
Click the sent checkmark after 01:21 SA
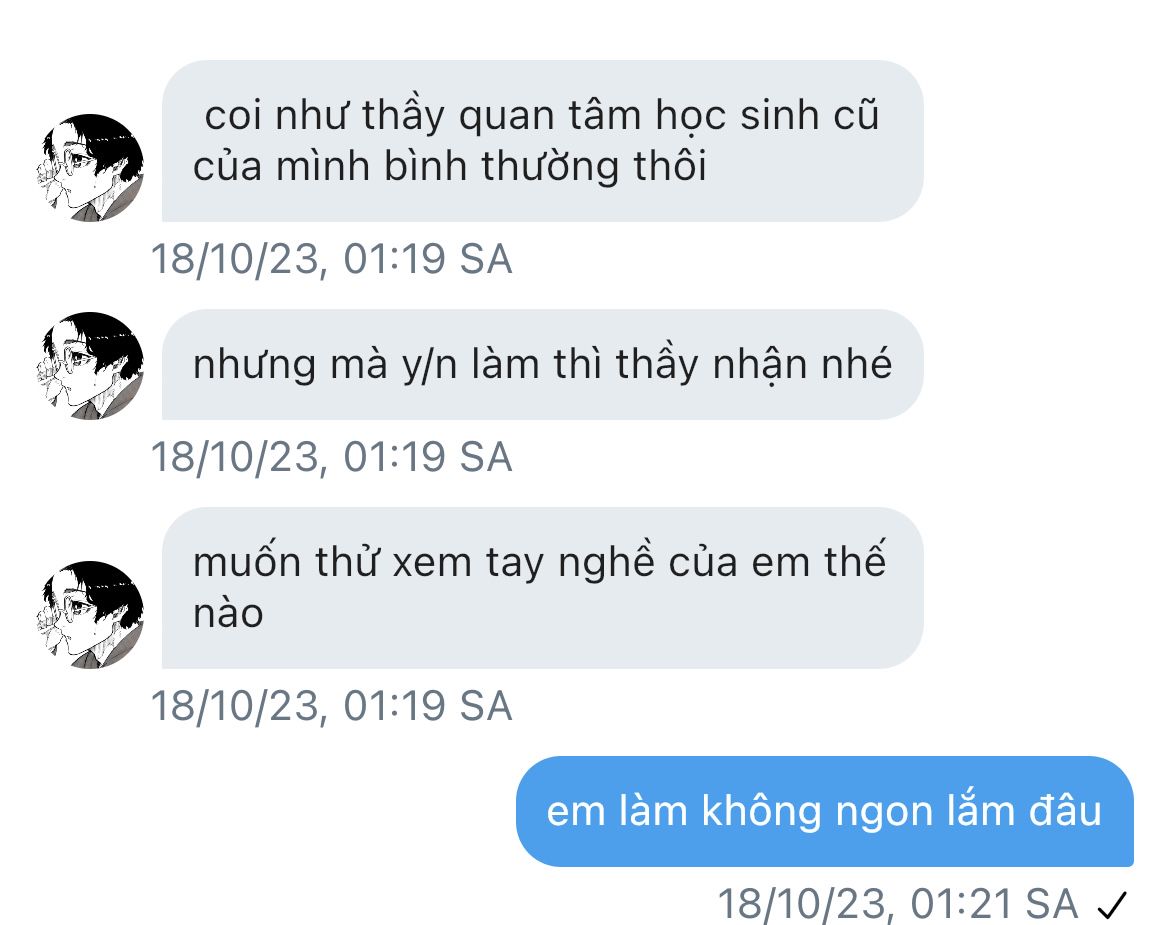tap(1113, 906)
